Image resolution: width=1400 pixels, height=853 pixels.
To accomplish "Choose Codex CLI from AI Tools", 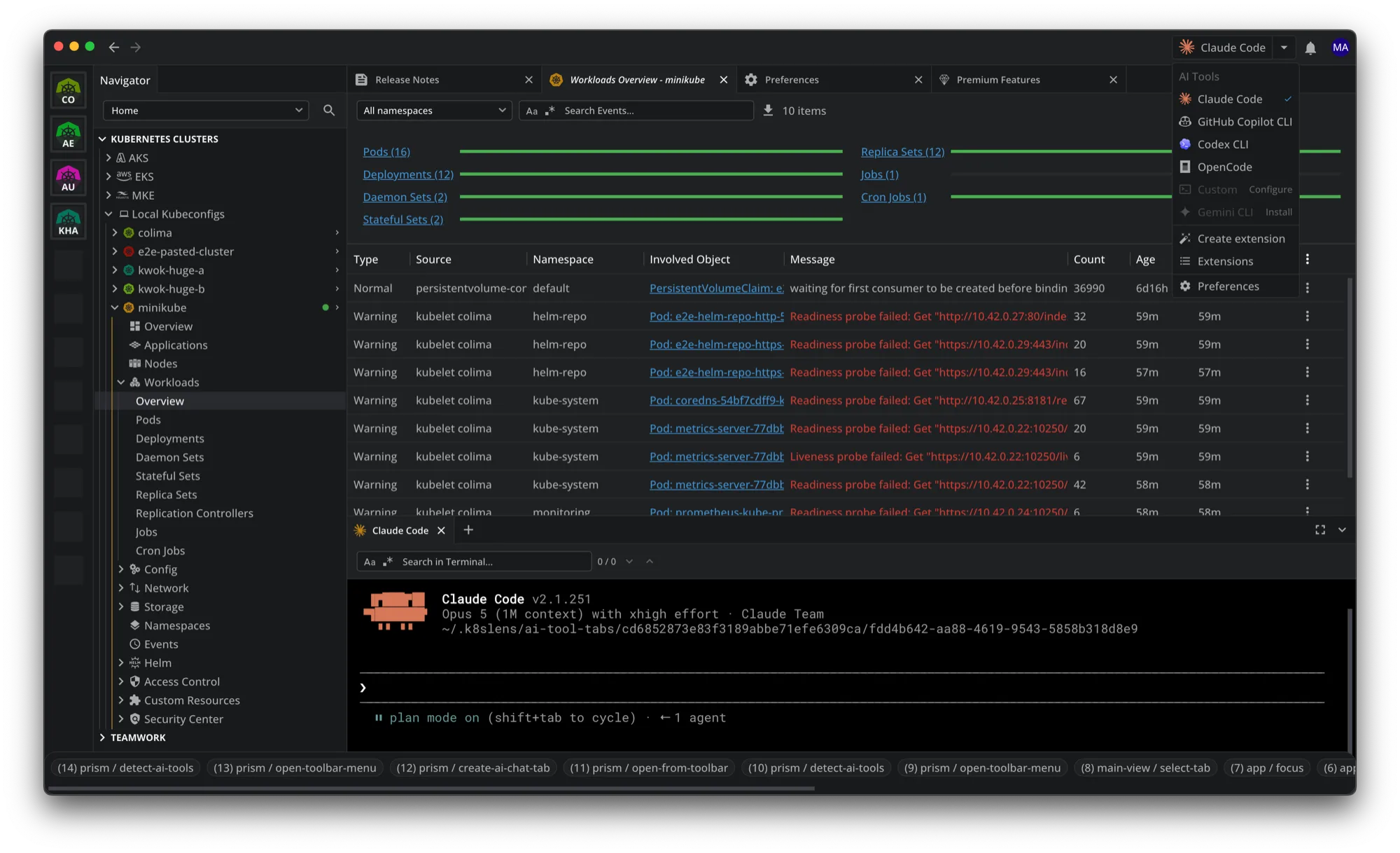I will 1235,144.
